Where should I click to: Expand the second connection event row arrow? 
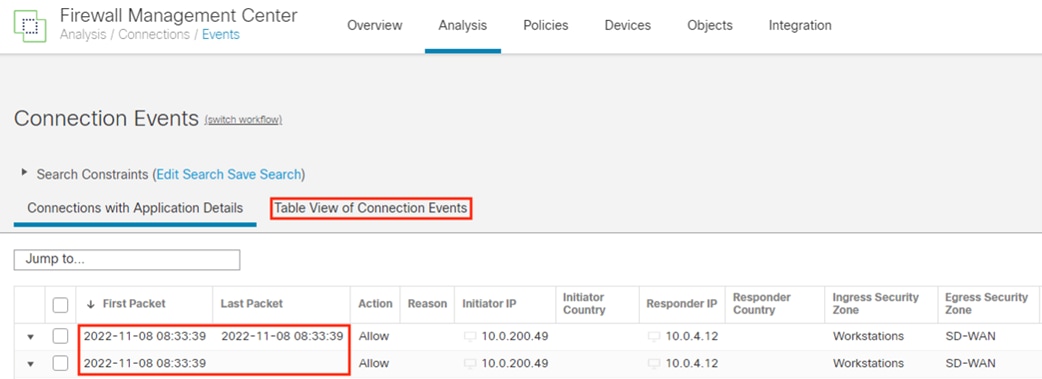[30, 364]
